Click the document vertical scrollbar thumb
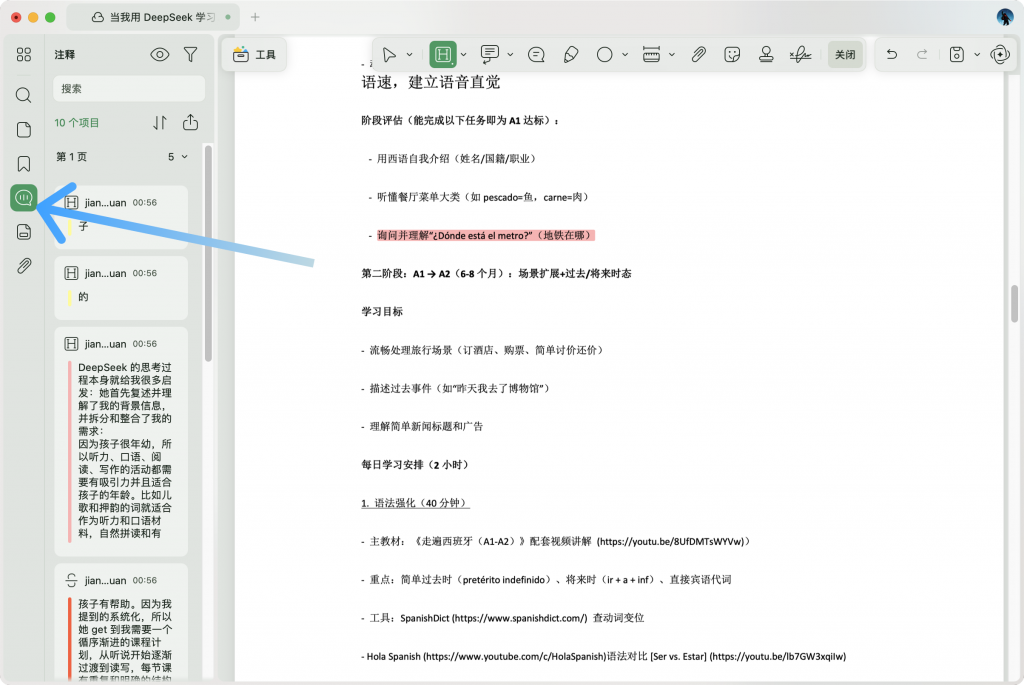The width and height of the screenshot is (1024, 685). pyautogui.click(x=1015, y=304)
